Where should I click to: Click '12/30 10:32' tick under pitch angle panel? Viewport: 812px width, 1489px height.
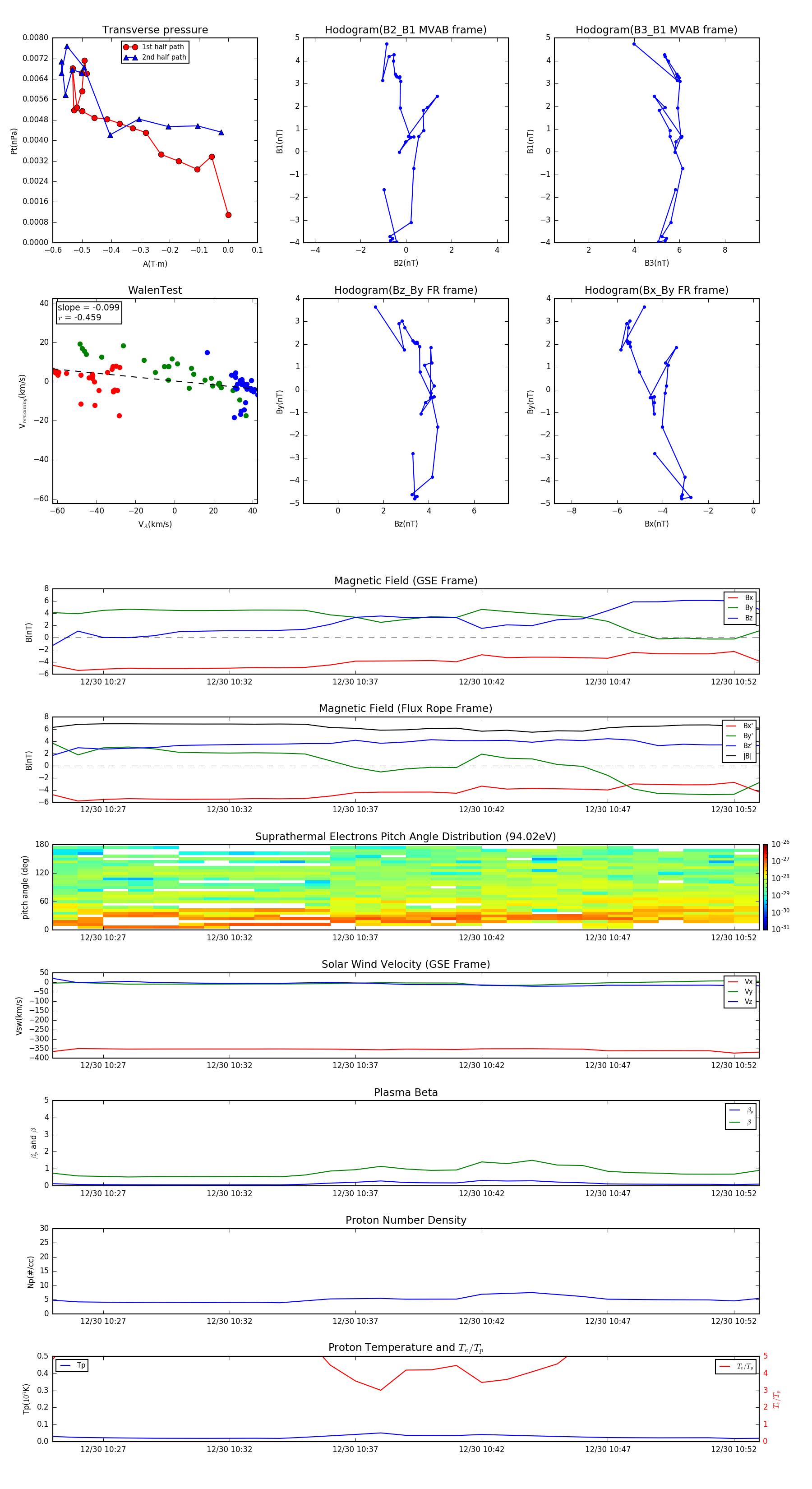[230, 938]
